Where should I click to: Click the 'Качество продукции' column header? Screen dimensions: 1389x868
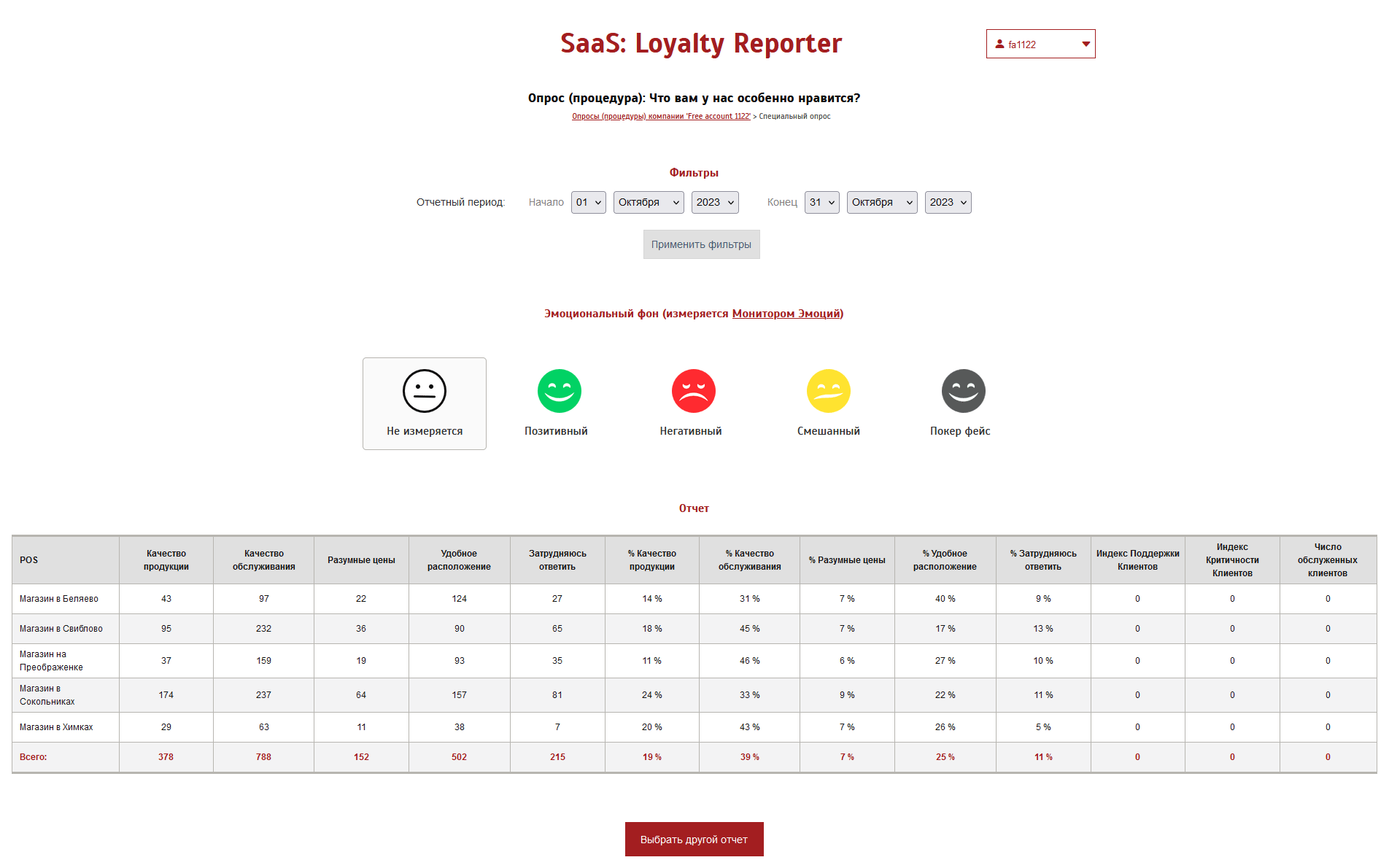166,560
